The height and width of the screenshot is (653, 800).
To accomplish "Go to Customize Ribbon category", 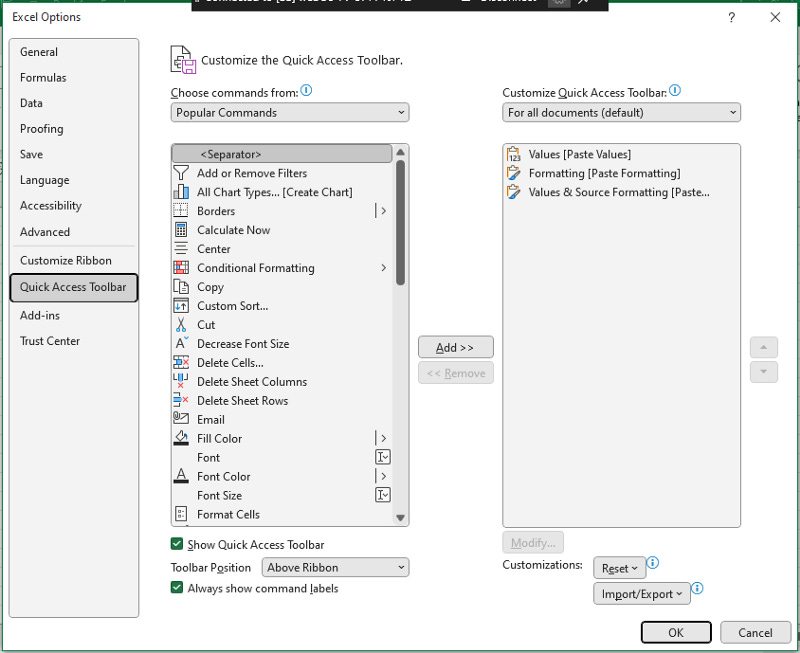I will click(73, 260).
